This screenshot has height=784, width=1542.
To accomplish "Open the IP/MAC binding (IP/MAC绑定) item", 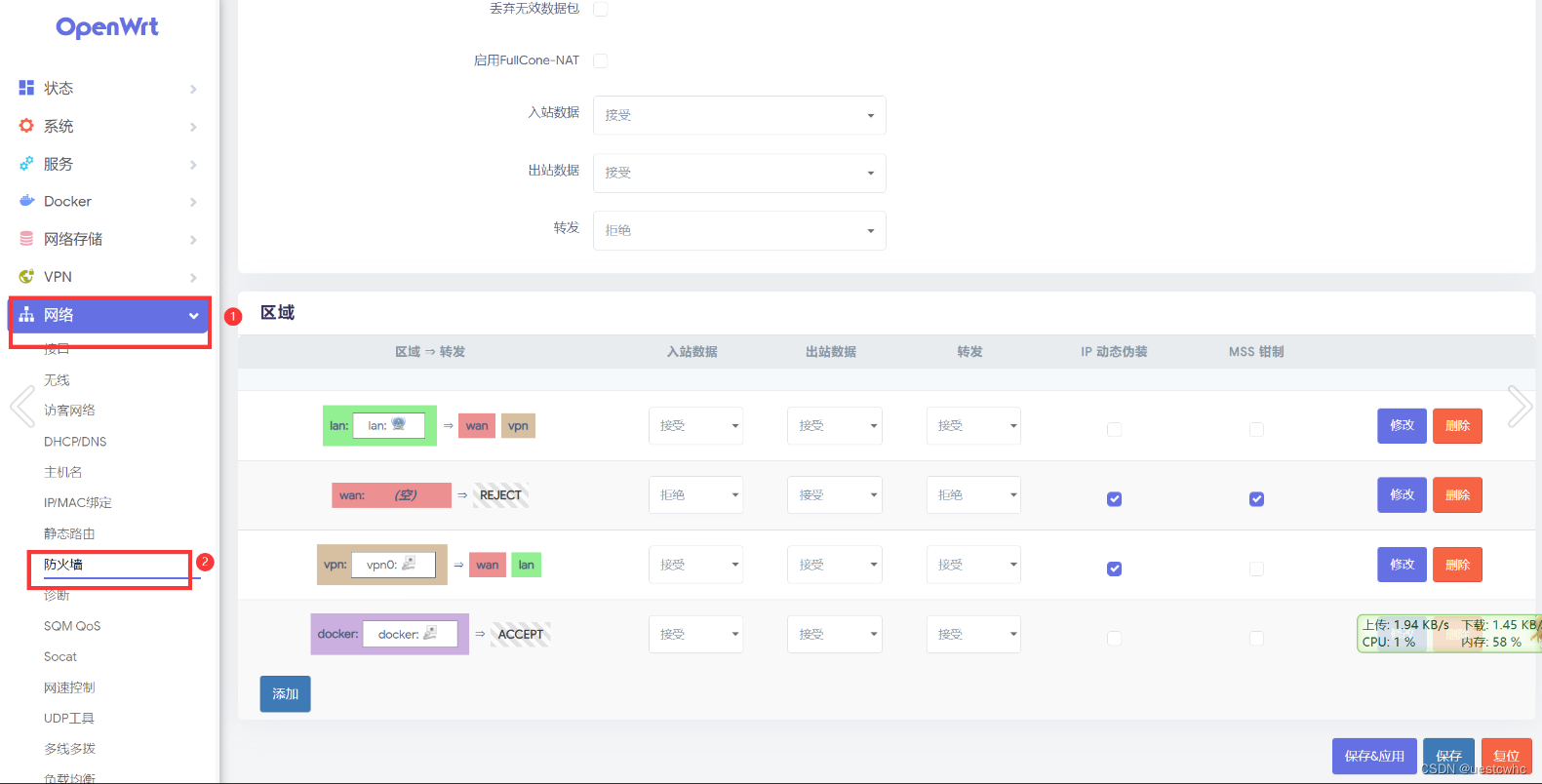I will 78,502.
